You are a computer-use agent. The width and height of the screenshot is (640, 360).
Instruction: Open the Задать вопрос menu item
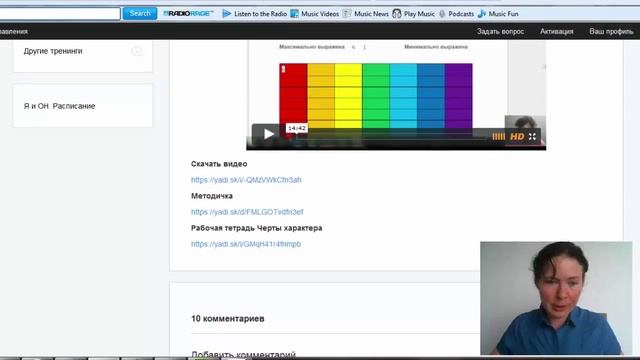[x=500, y=31]
